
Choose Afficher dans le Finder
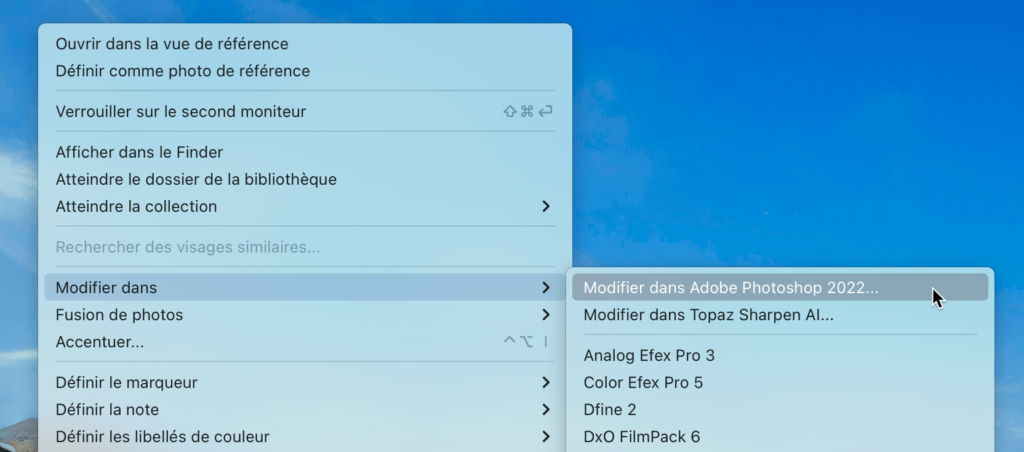point(305,152)
